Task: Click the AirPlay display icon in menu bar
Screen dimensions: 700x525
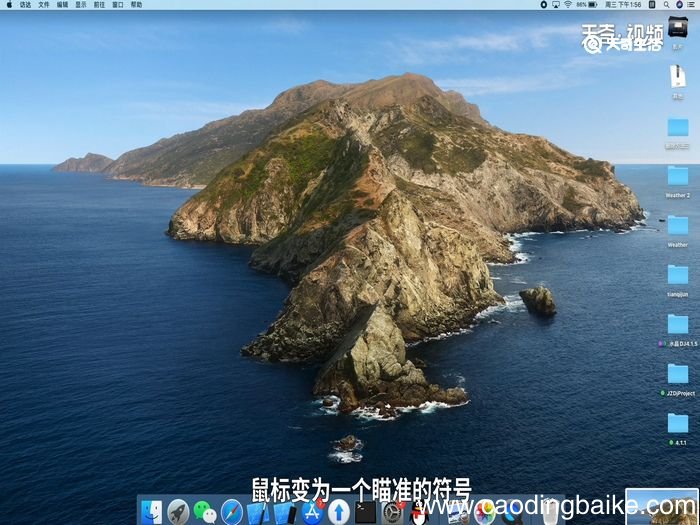Action: click(x=556, y=4)
